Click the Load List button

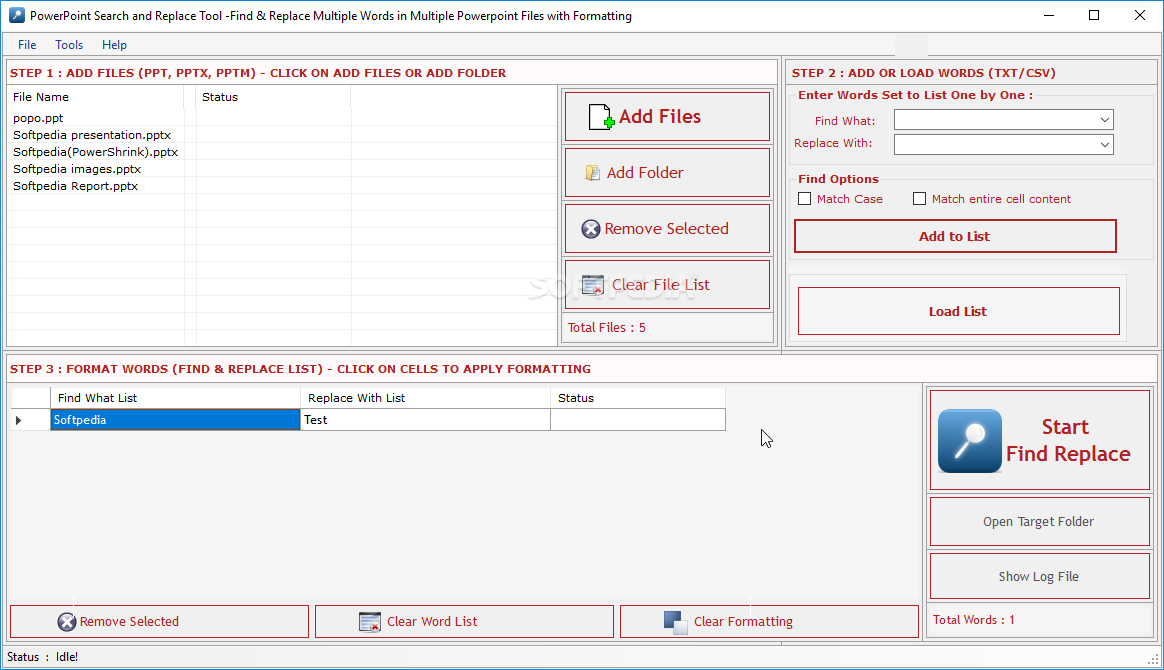pyautogui.click(x=958, y=311)
